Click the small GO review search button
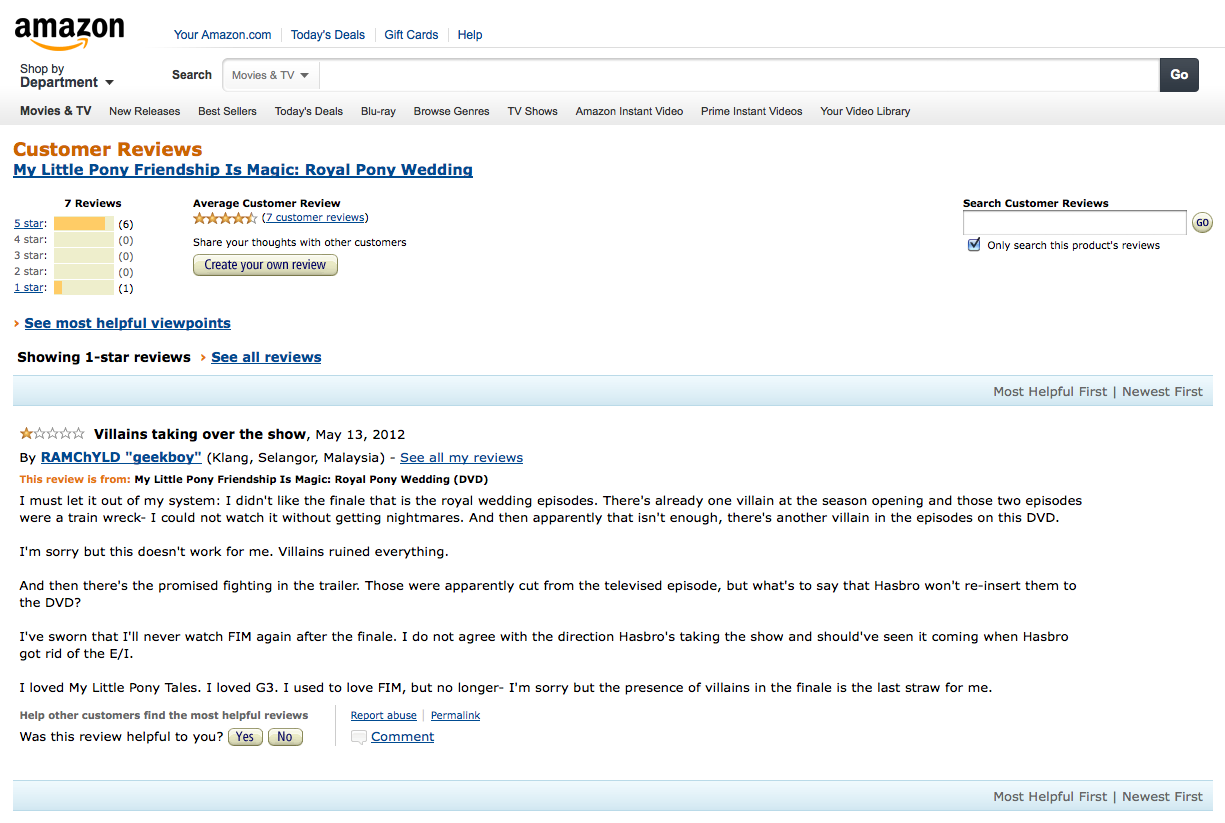The height and width of the screenshot is (823, 1225). tap(1202, 222)
